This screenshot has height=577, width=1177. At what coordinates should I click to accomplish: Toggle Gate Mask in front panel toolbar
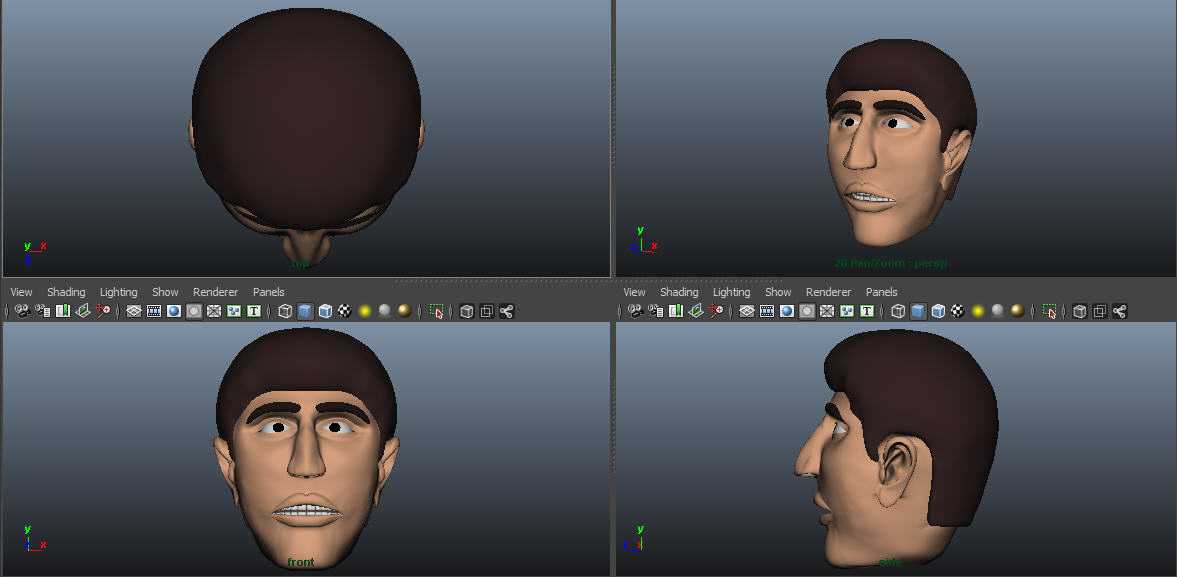194,311
